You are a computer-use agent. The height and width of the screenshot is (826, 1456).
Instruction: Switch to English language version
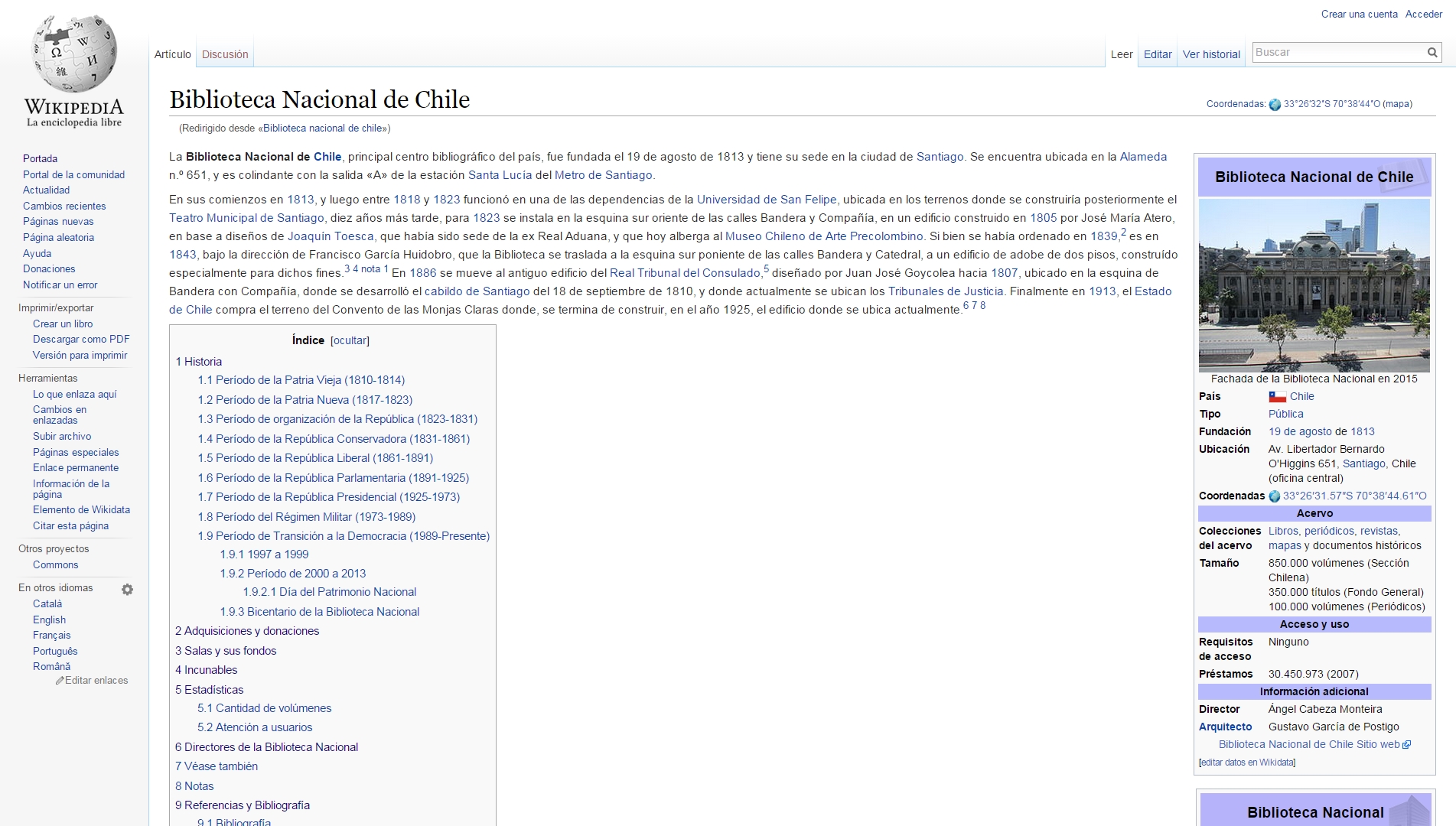pyautogui.click(x=49, y=619)
